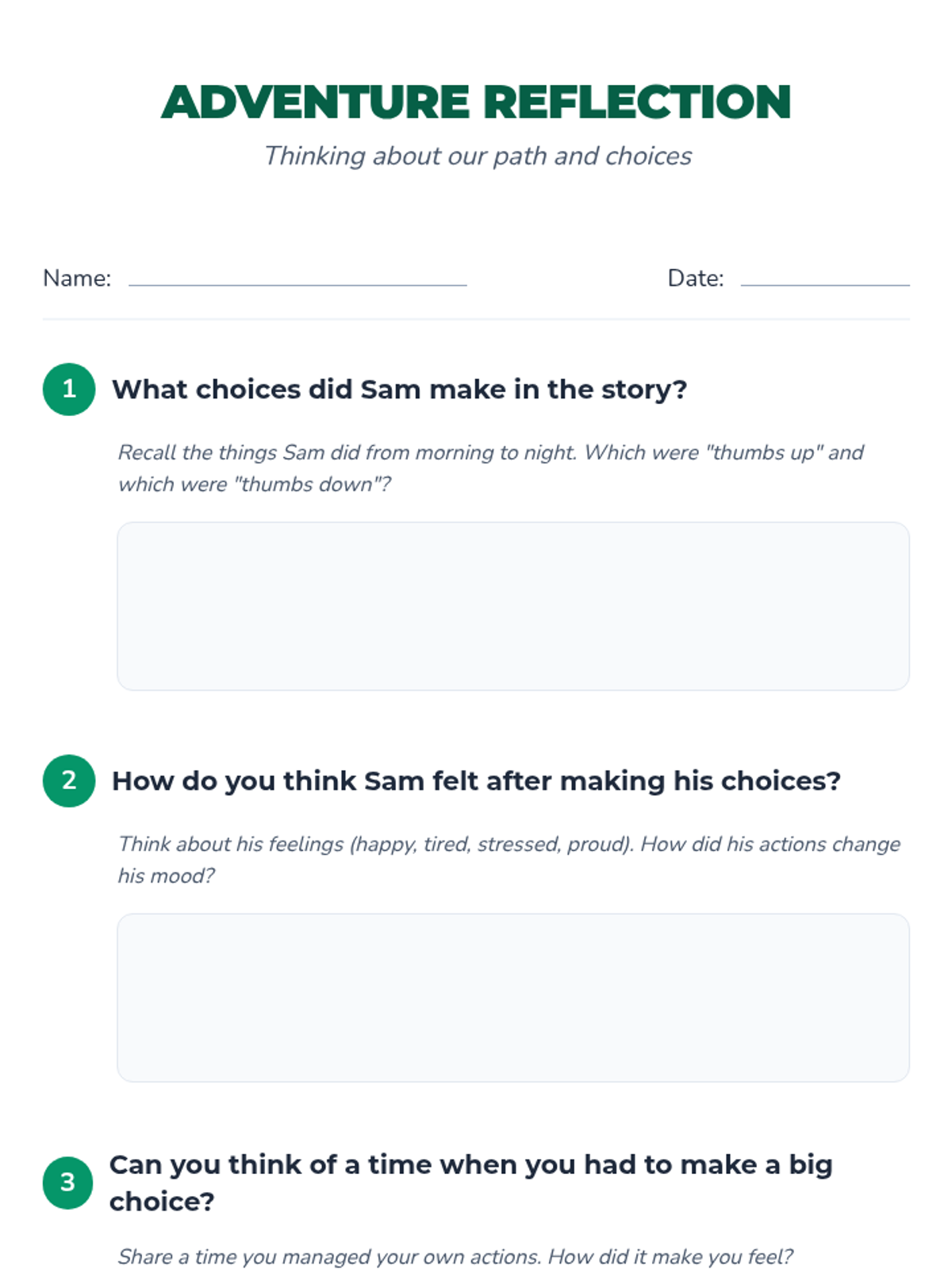Click the Date blank line field
952x1270 pixels.
[824, 278]
